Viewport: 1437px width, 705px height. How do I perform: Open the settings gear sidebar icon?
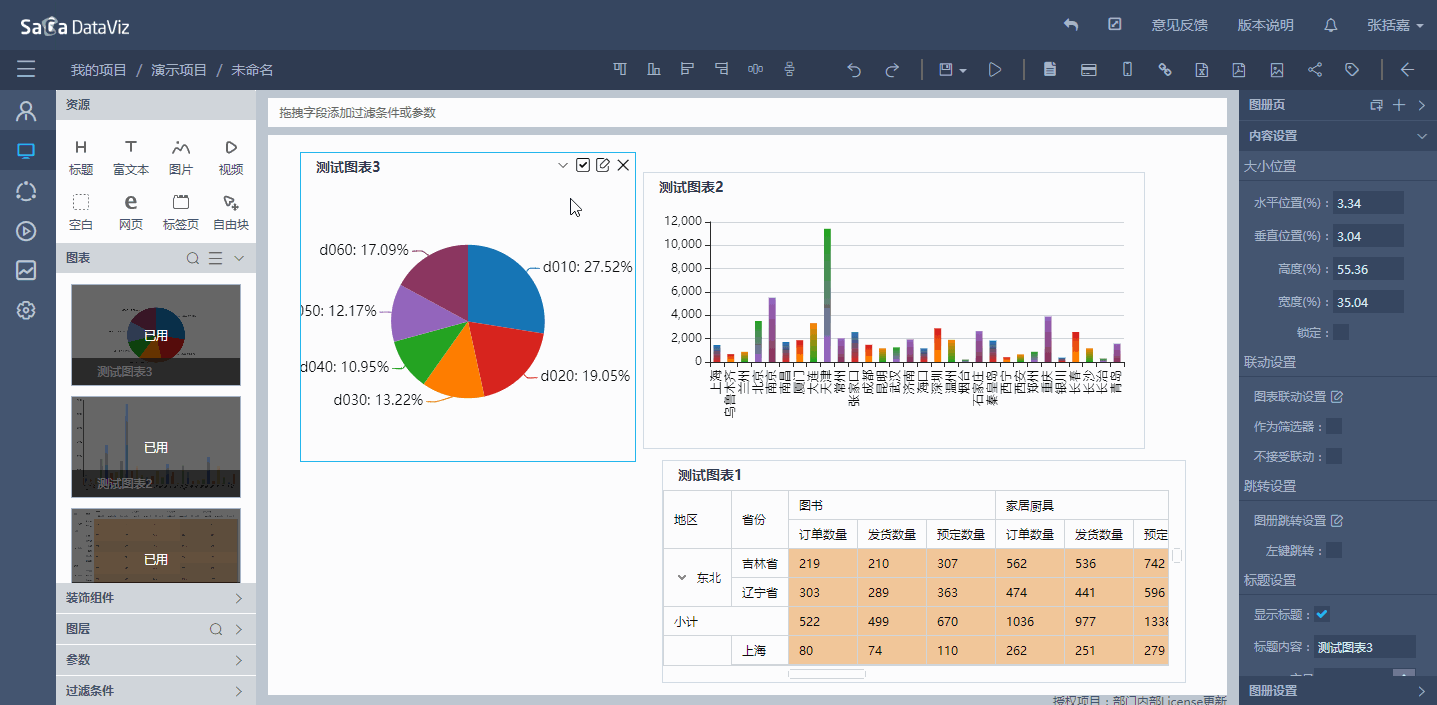click(26, 310)
